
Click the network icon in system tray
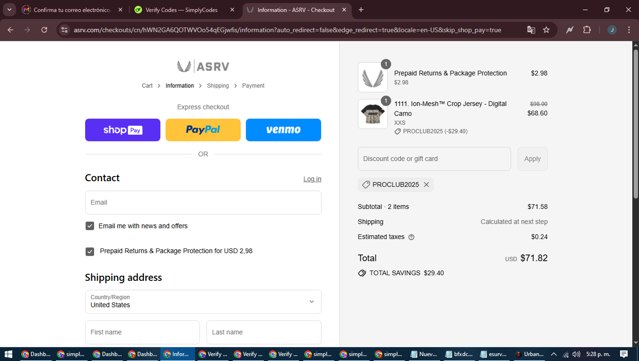(566, 354)
